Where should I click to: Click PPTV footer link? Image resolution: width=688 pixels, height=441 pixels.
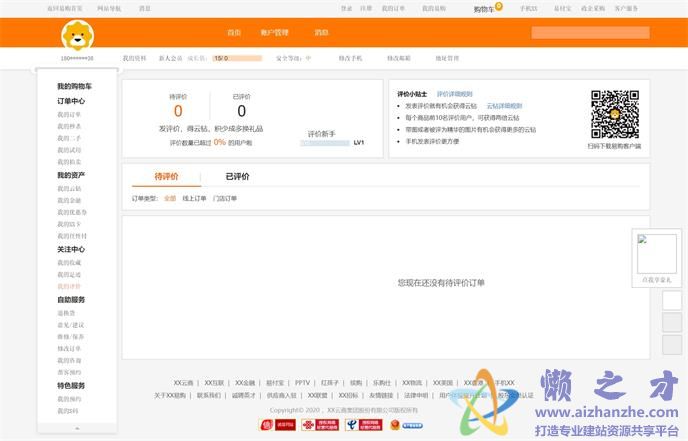pos(302,383)
